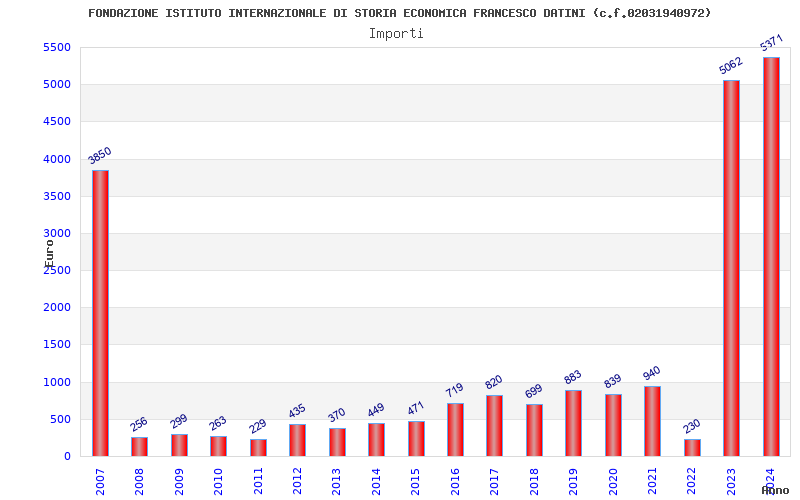Click the 2016 bar
The image size is (800, 500).
point(455,430)
